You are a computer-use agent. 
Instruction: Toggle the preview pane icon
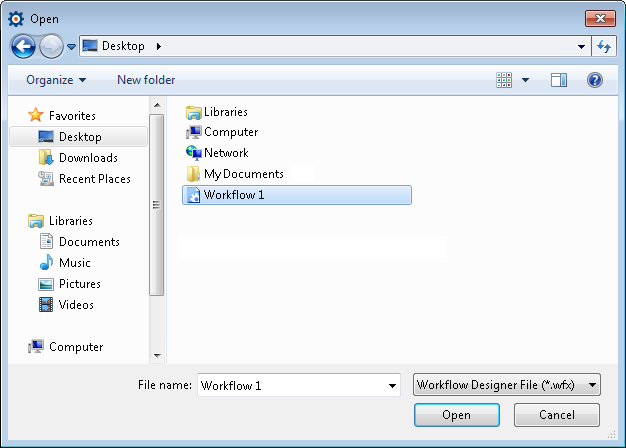tap(559, 80)
